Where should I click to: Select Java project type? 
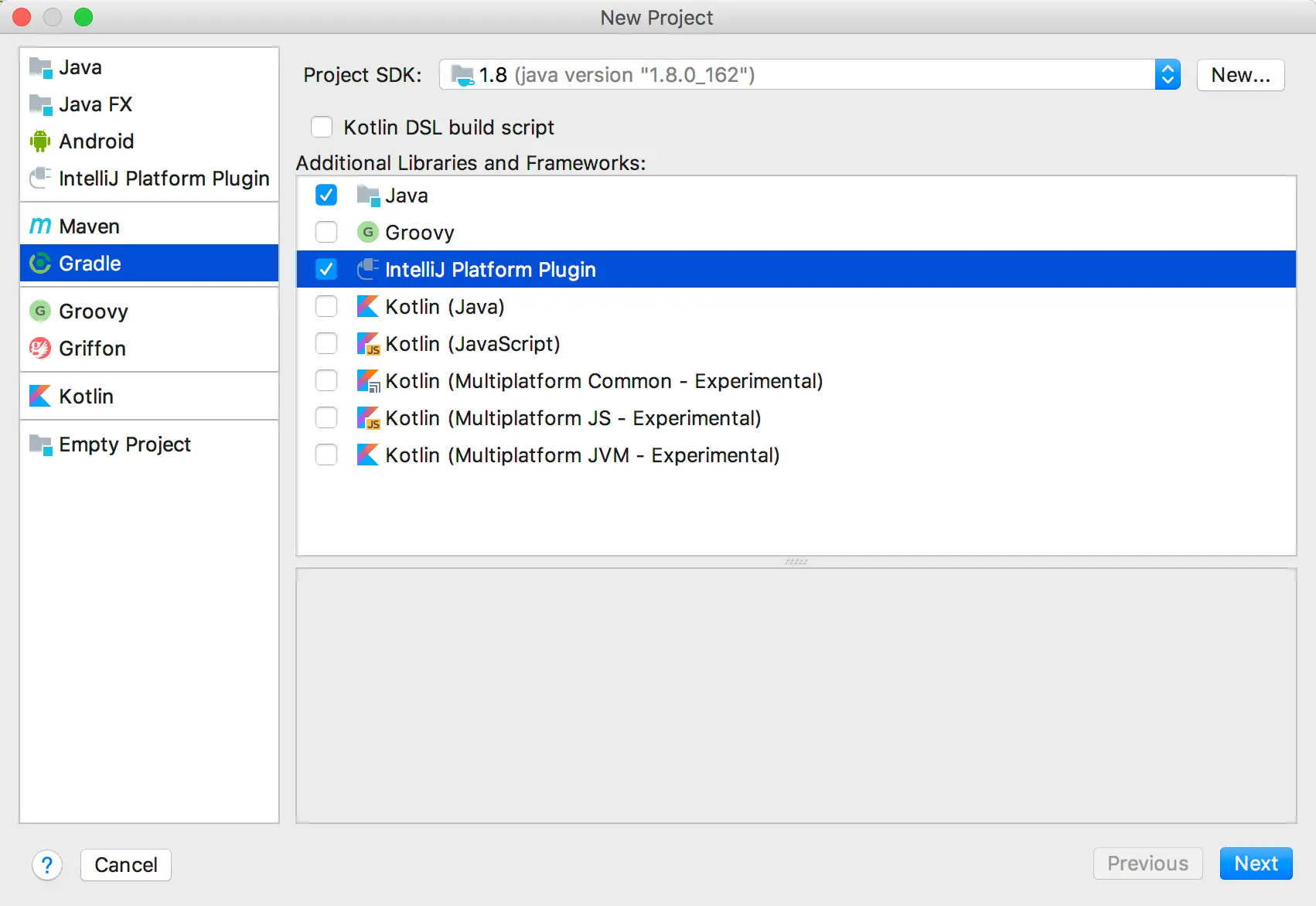(x=149, y=67)
